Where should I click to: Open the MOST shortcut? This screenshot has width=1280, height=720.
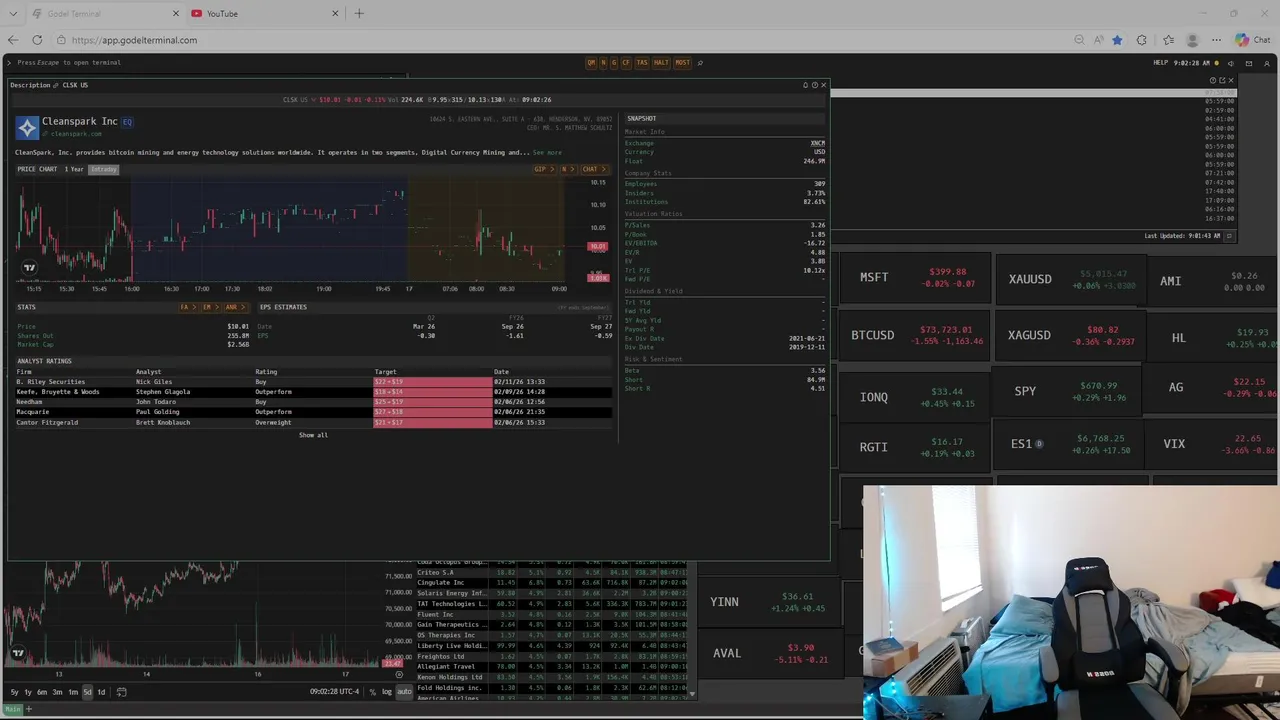click(682, 63)
